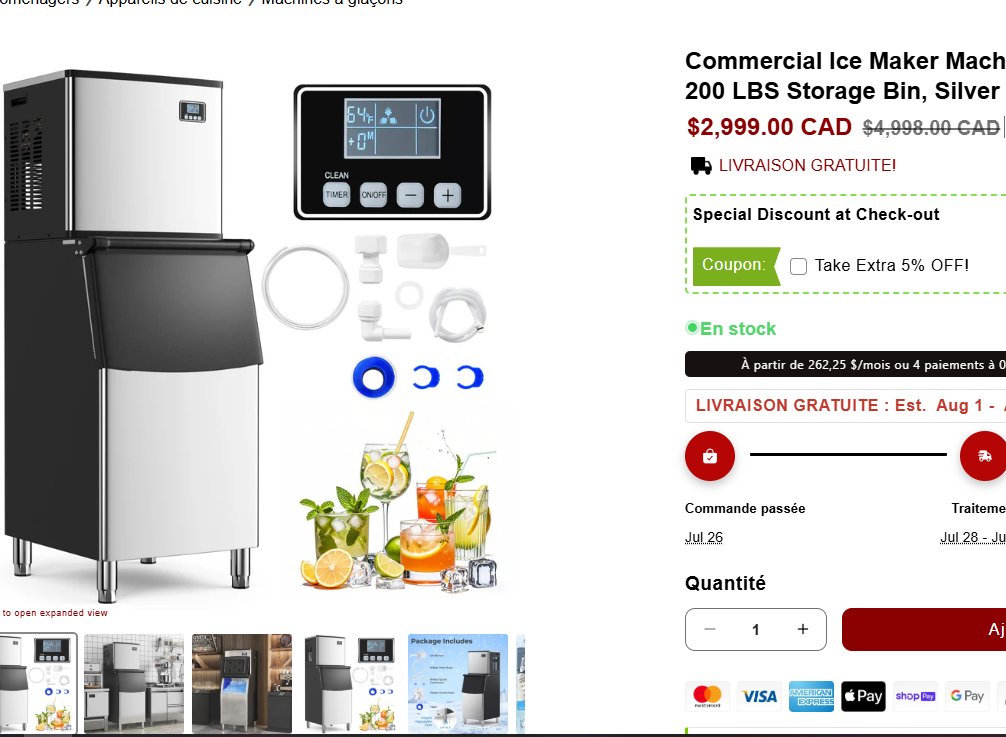Click the red shopping bag order icon
The image size is (1006, 737).
point(710,455)
